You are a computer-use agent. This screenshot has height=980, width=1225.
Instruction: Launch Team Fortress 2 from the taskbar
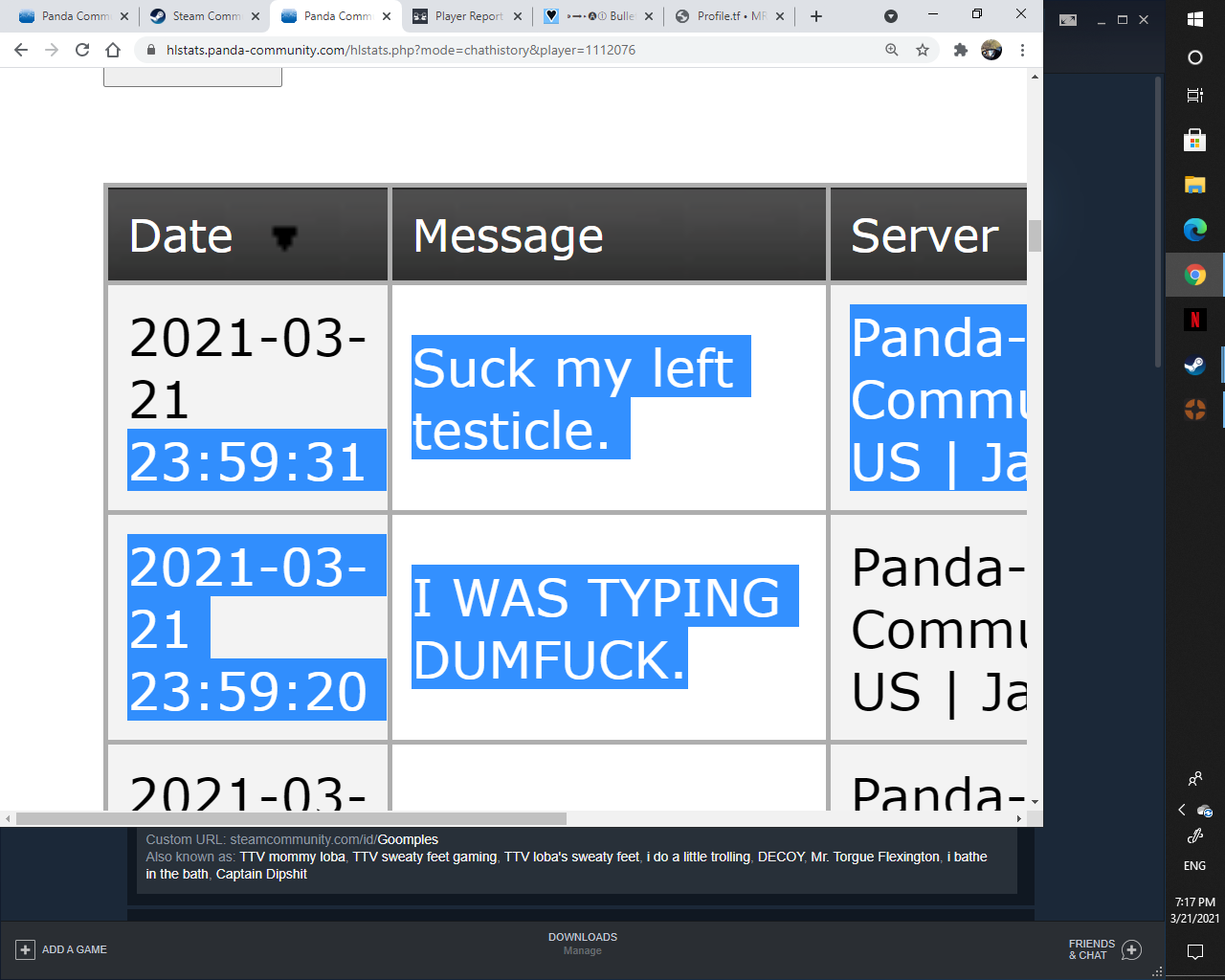[x=1193, y=411]
